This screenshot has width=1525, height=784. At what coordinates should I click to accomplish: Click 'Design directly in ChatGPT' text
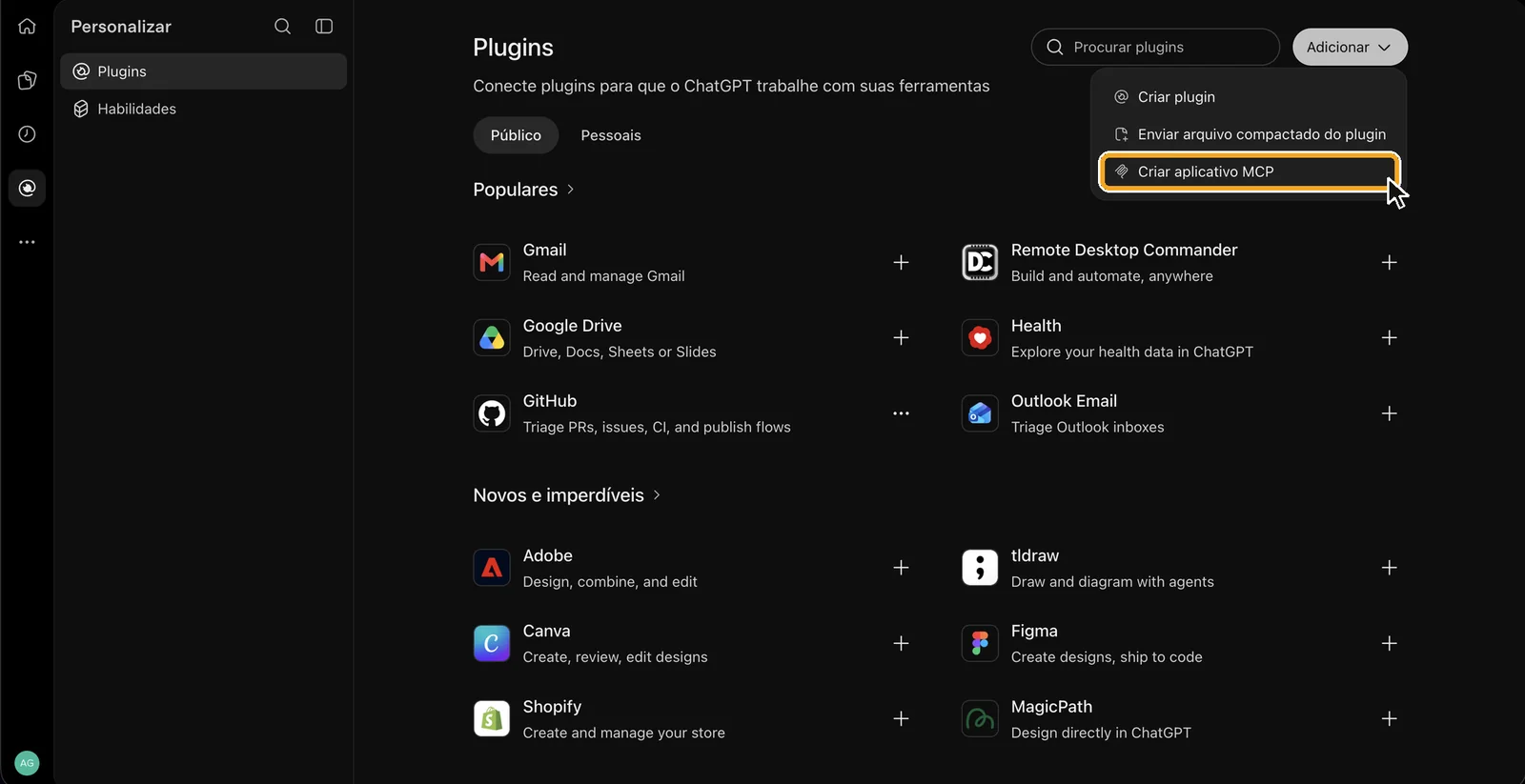click(1101, 733)
